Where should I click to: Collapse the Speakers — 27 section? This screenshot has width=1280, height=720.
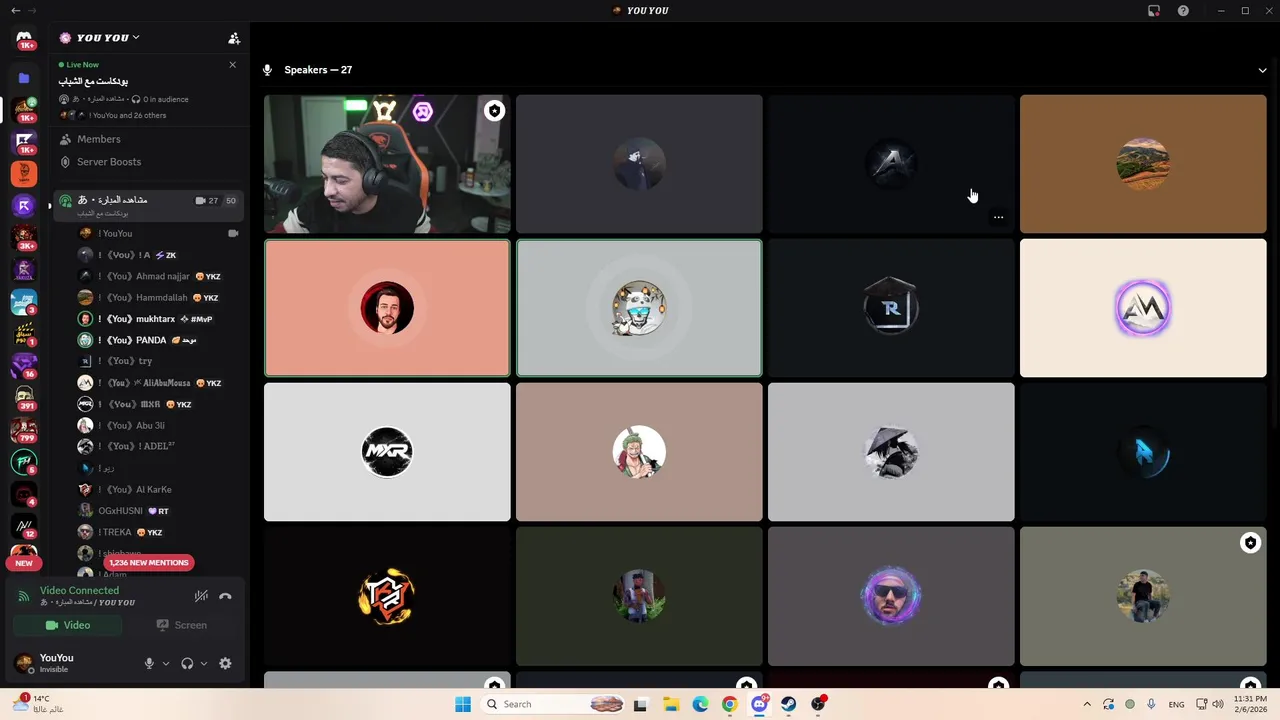pyautogui.click(x=1262, y=70)
